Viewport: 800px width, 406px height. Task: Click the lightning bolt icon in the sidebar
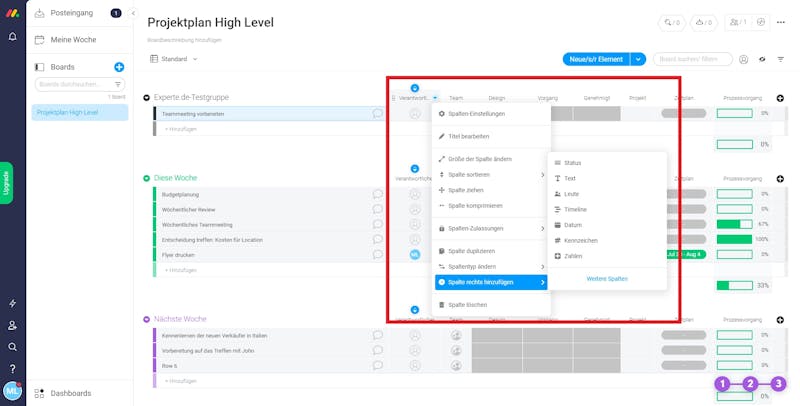click(x=13, y=303)
